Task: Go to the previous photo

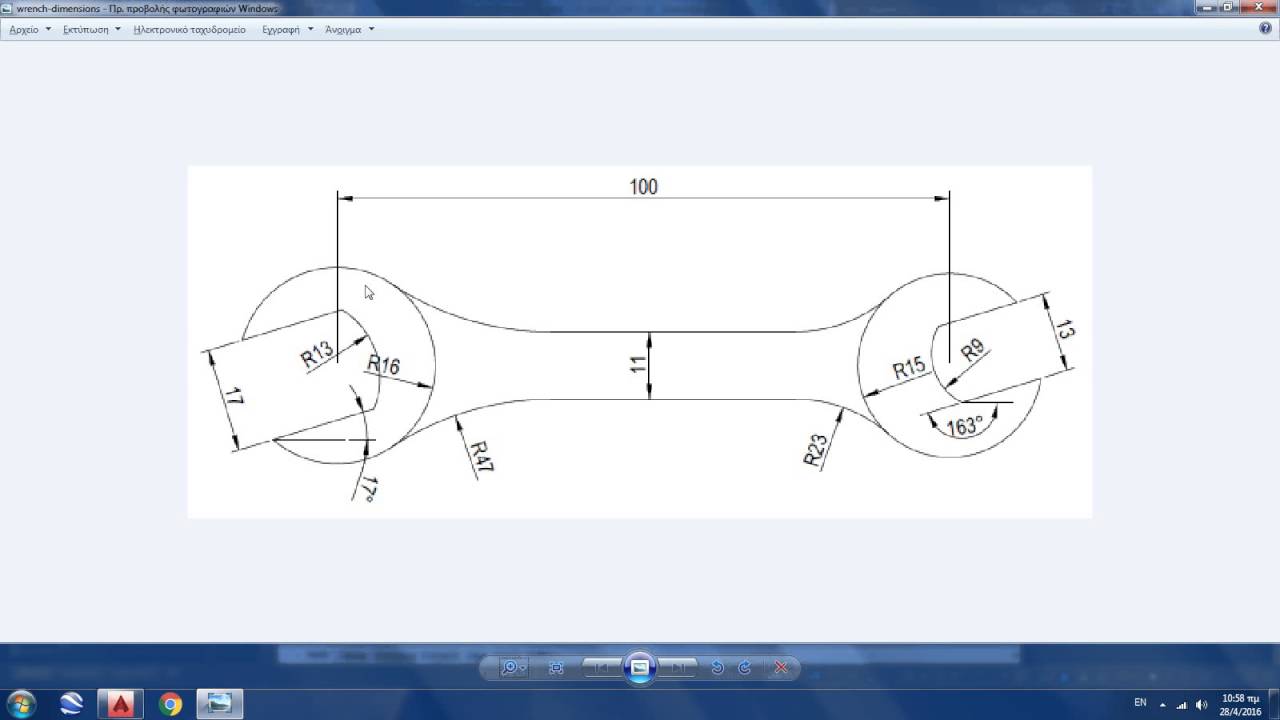Action: pyautogui.click(x=602, y=668)
